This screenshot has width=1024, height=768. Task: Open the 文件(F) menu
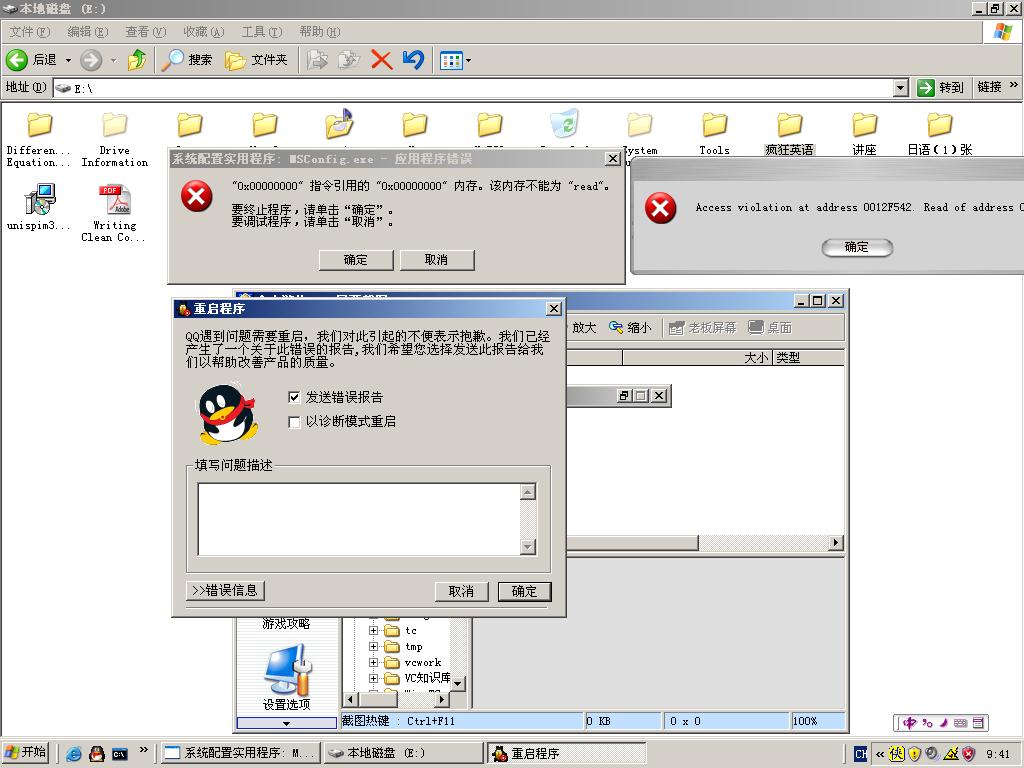29,31
